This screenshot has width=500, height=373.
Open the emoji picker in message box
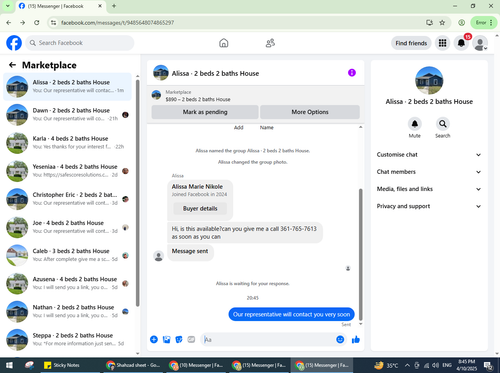point(340,339)
